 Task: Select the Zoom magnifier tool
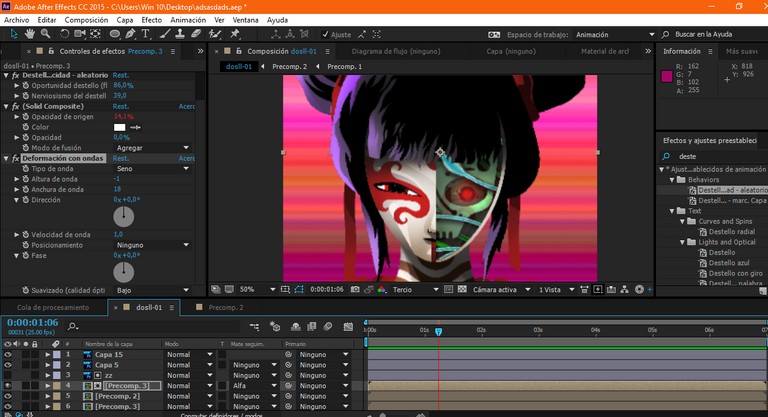(46, 34)
